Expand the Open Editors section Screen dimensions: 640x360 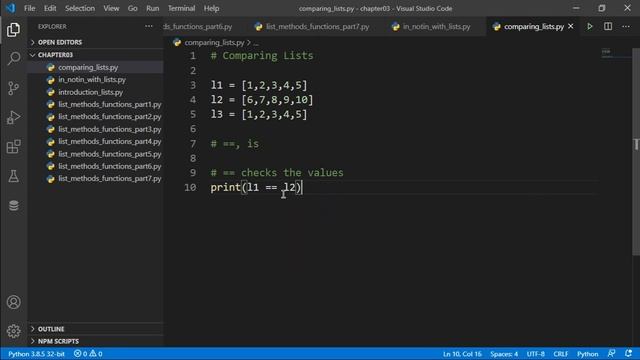coord(96,42)
